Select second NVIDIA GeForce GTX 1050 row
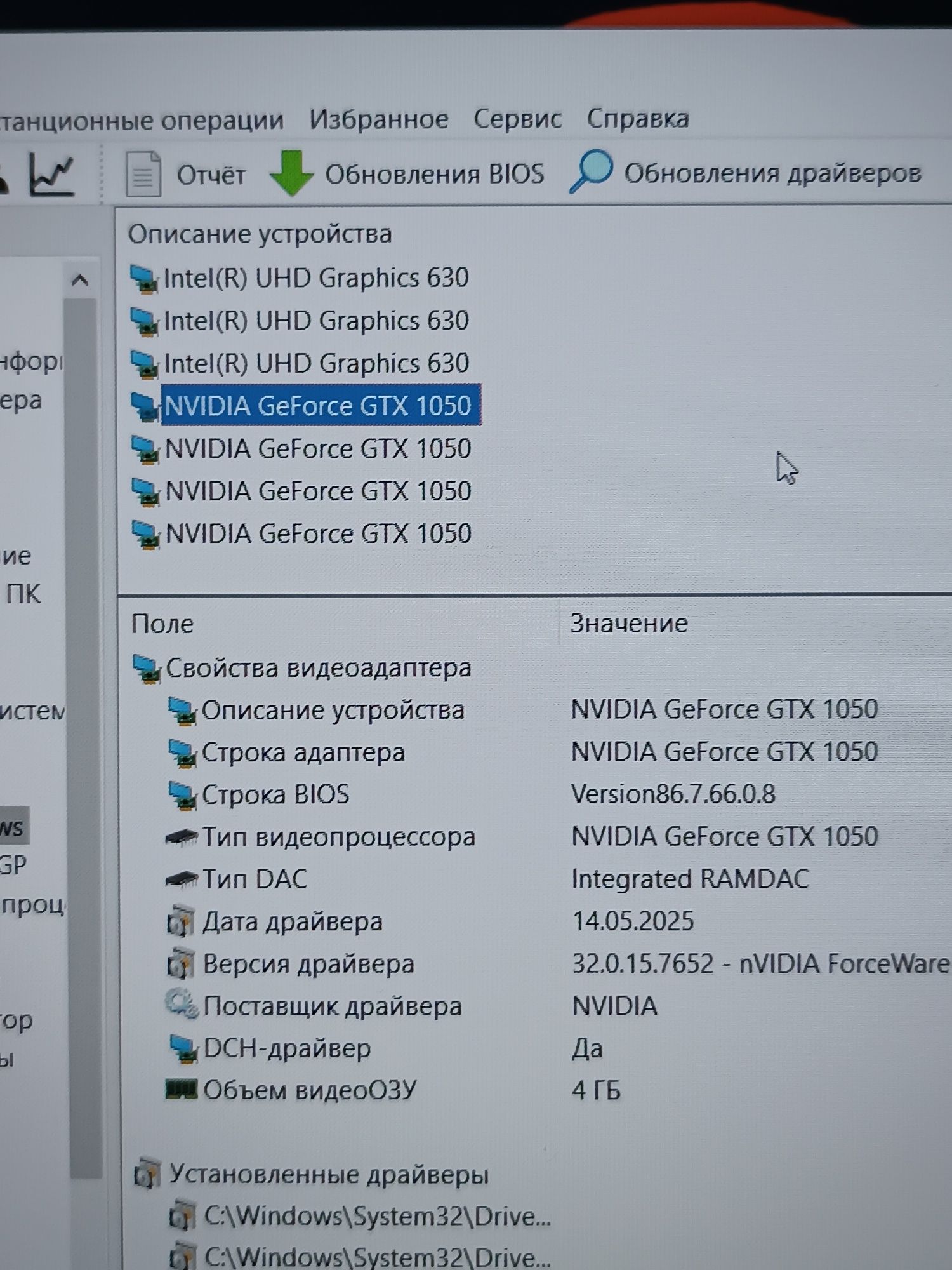This screenshot has height=1270, width=952. tap(318, 448)
